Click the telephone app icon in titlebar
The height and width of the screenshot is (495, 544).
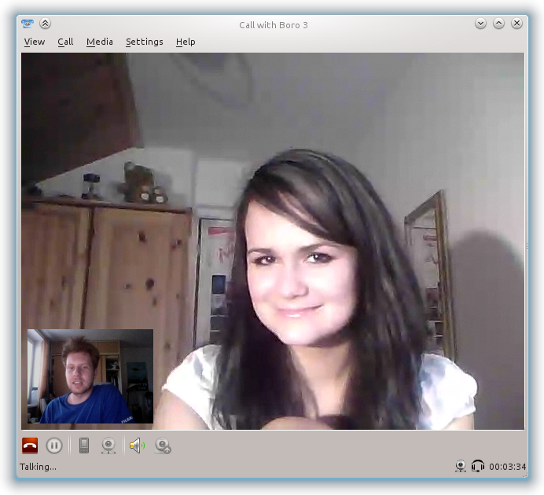[x=27, y=24]
